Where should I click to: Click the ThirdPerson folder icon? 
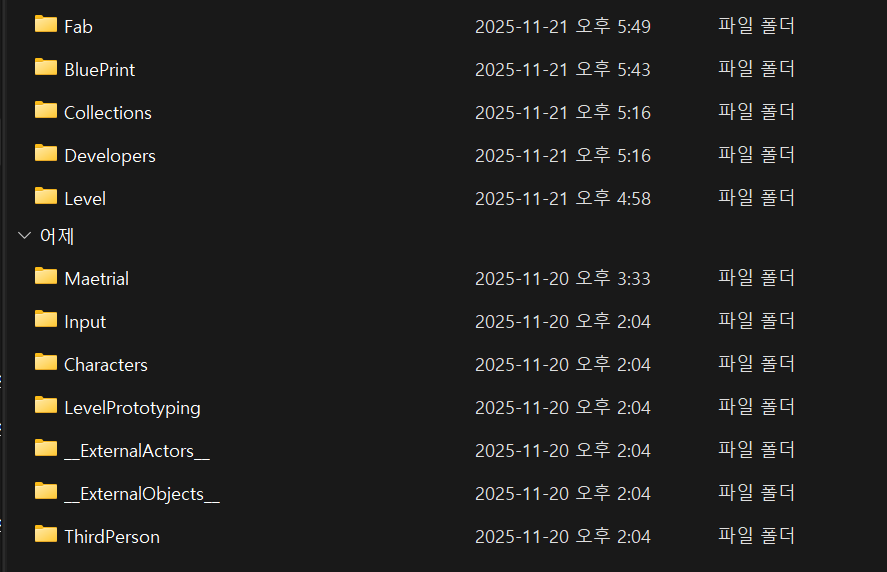click(46, 534)
